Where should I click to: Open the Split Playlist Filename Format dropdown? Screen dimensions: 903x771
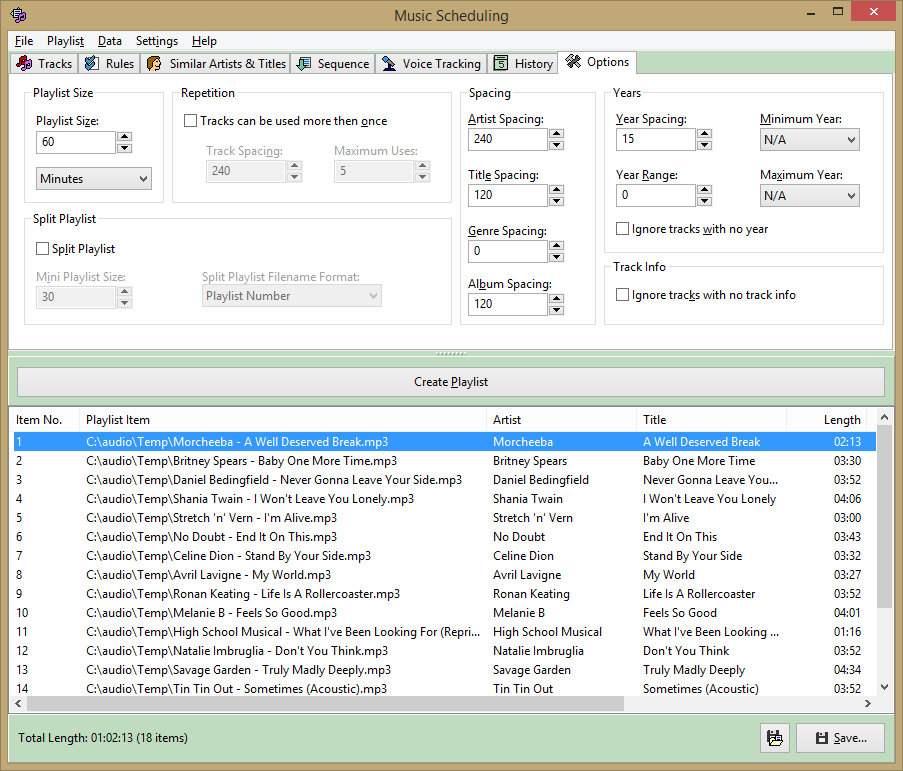tap(291, 295)
